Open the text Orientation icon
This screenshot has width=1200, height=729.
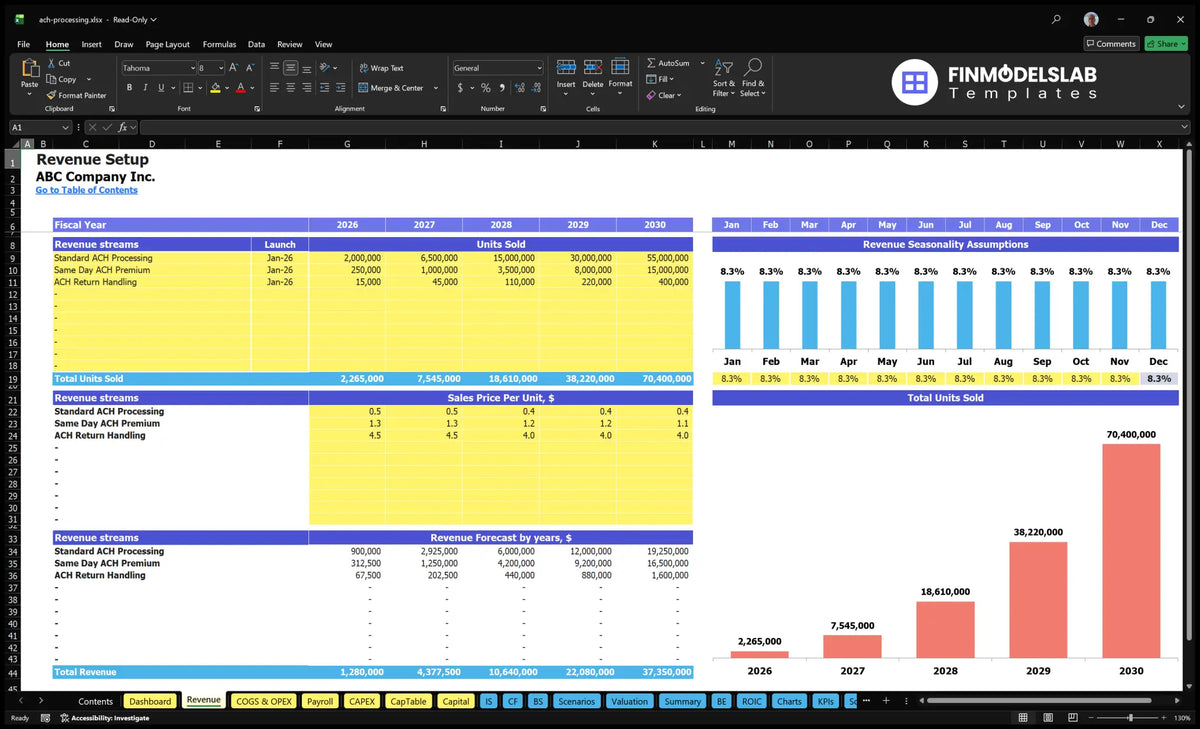[325, 68]
